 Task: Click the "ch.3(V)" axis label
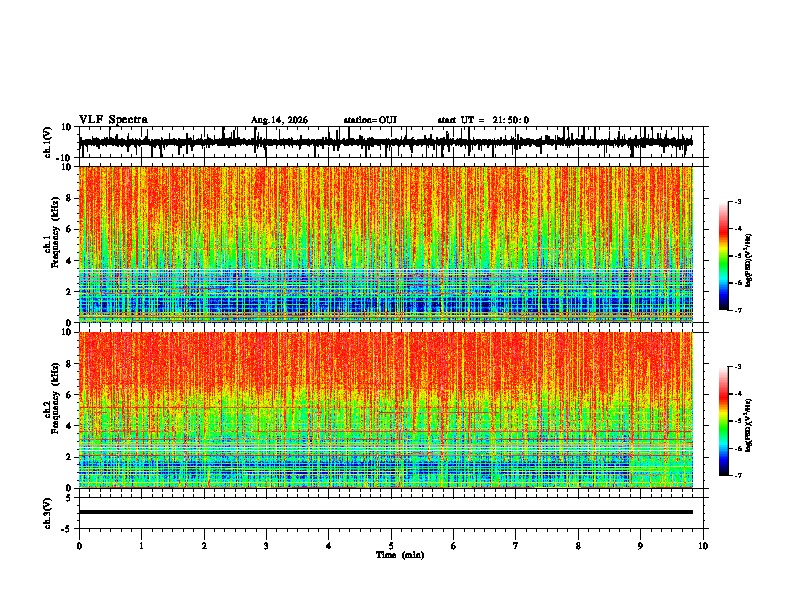click(47, 513)
